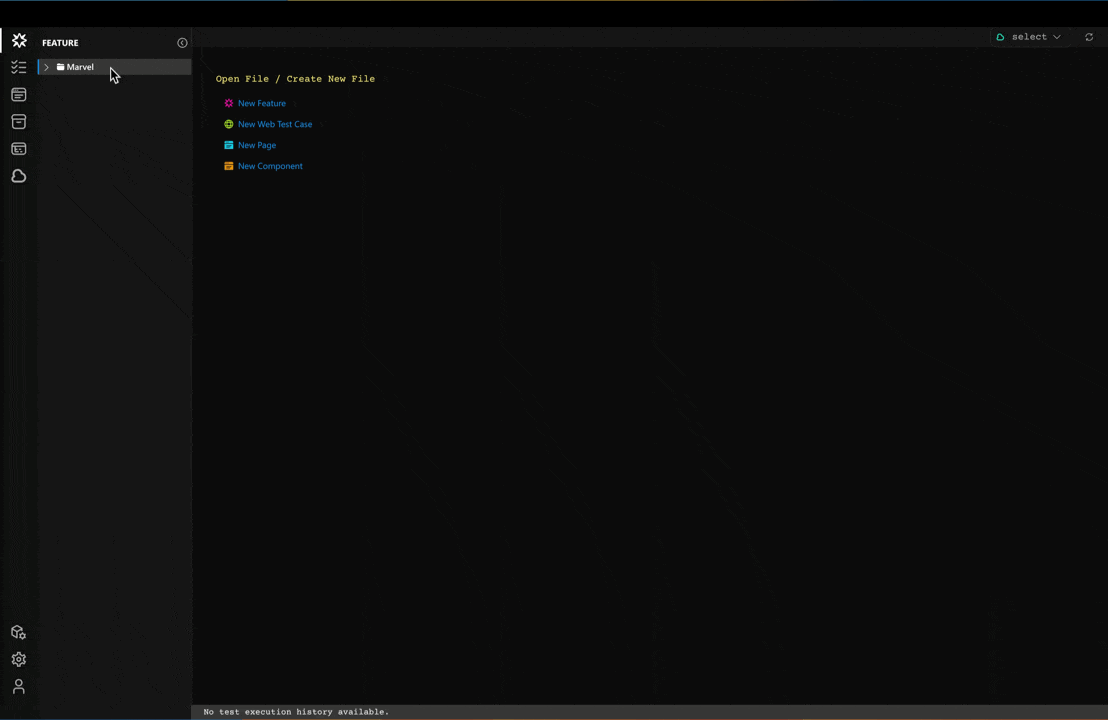Select the Marvel folder in the tree
1108x720 pixels.
point(80,67)
